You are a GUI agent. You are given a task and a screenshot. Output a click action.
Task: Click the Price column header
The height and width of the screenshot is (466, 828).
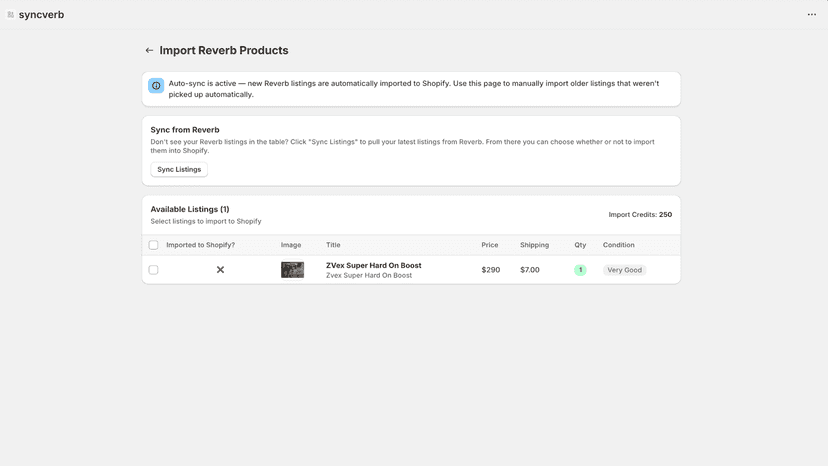(490, 245)
